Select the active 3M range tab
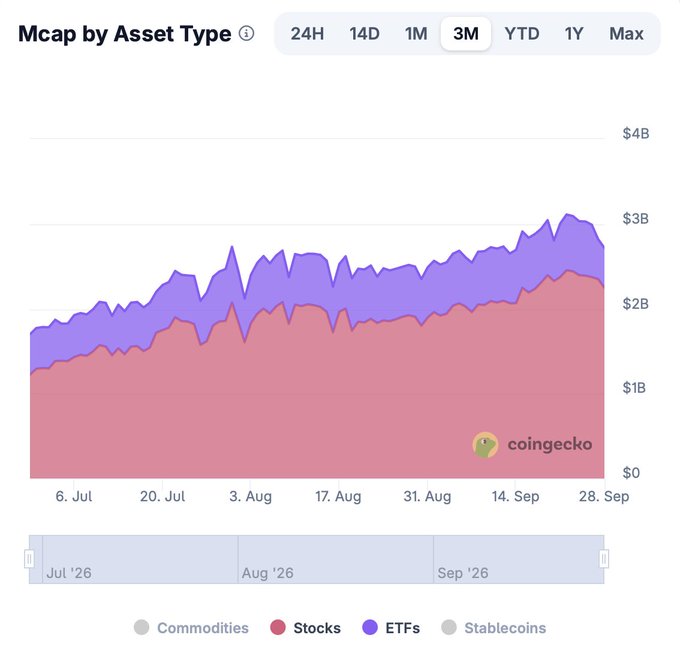The width and height of the screenshot is (680, 656). click(466, 34)
